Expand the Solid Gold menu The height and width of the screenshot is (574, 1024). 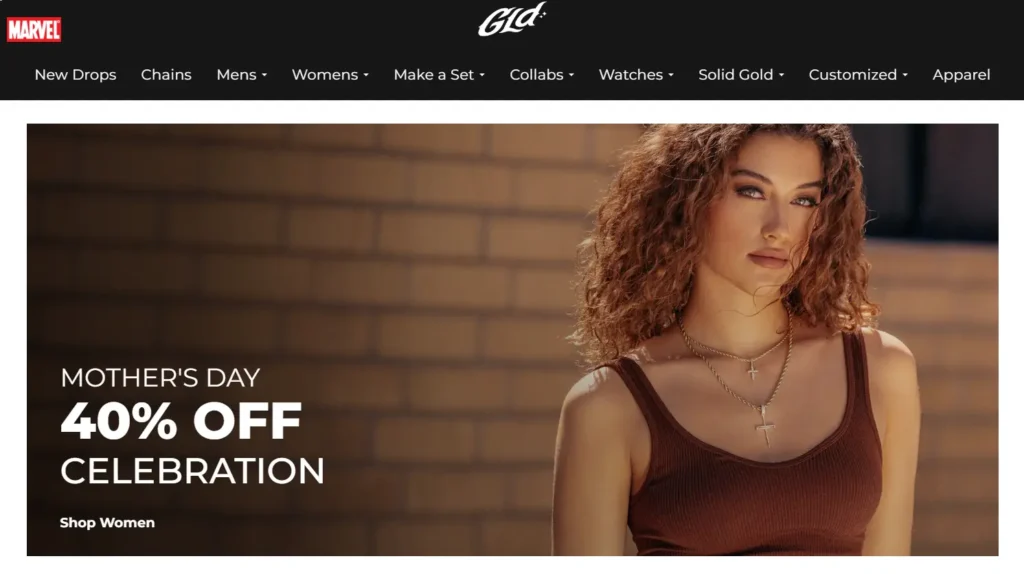tap(741, 74)
